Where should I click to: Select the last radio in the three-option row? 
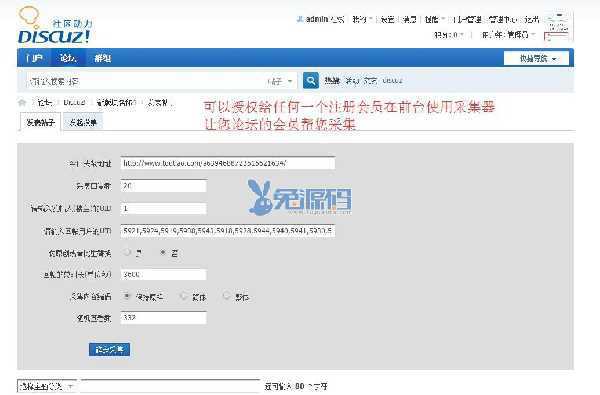(x=227, y=296)
